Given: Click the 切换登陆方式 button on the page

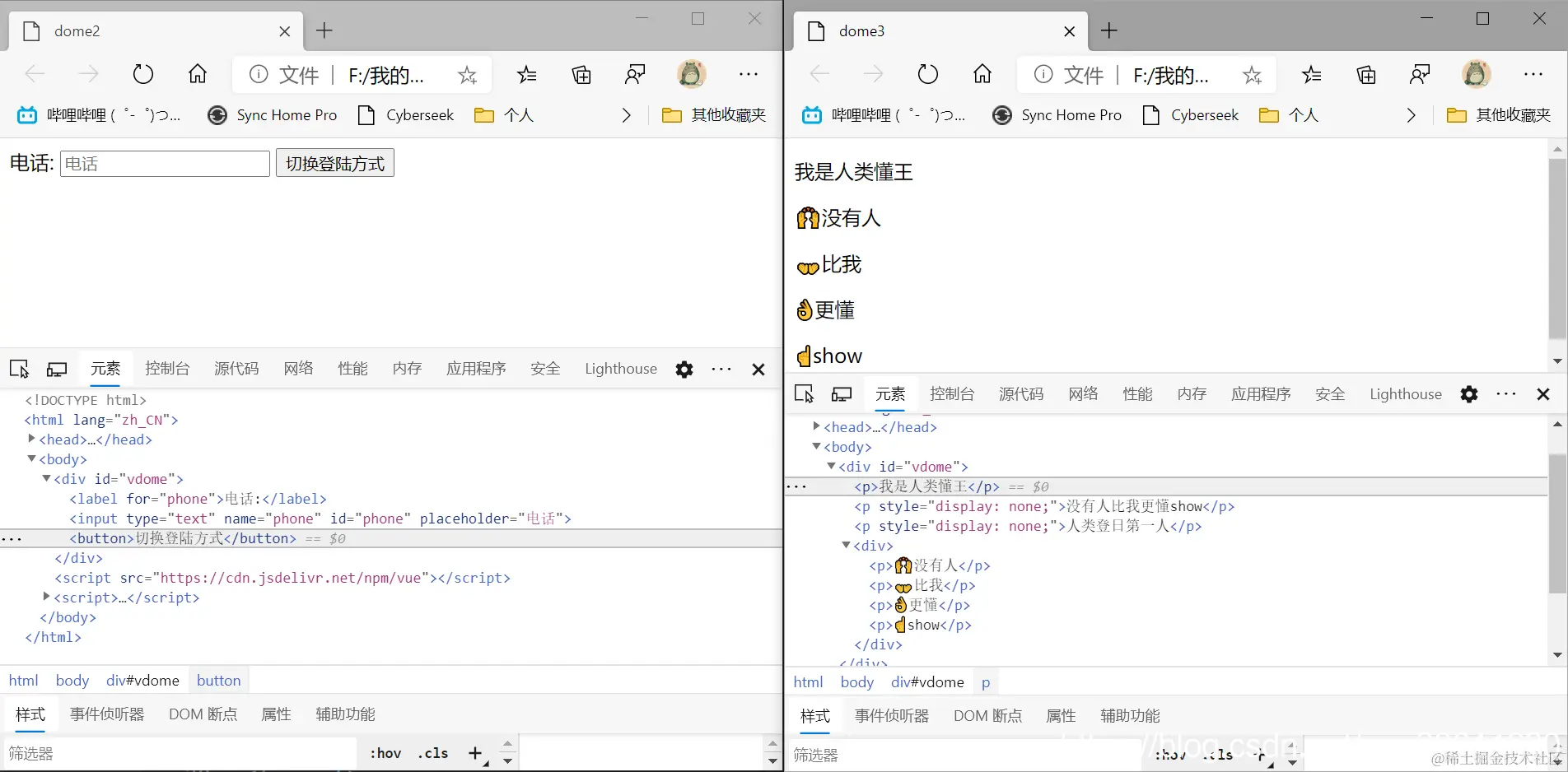Looking at the screenshot, I should pyautogui.click(x=334, y=162).
